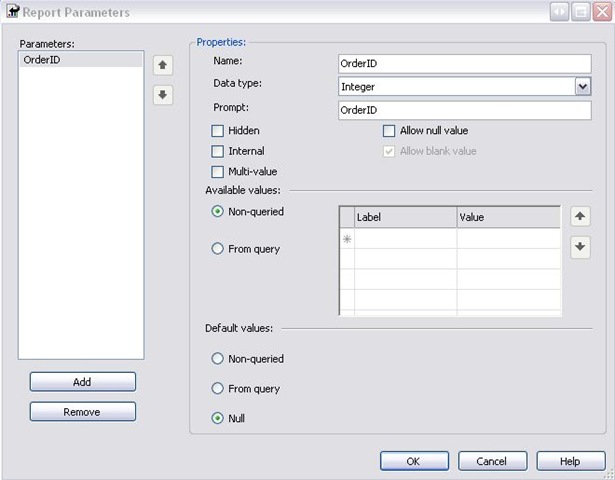Screen dimensions: 615x480
Task: Click the Report Parameters title bar icon
Action: 13,11
